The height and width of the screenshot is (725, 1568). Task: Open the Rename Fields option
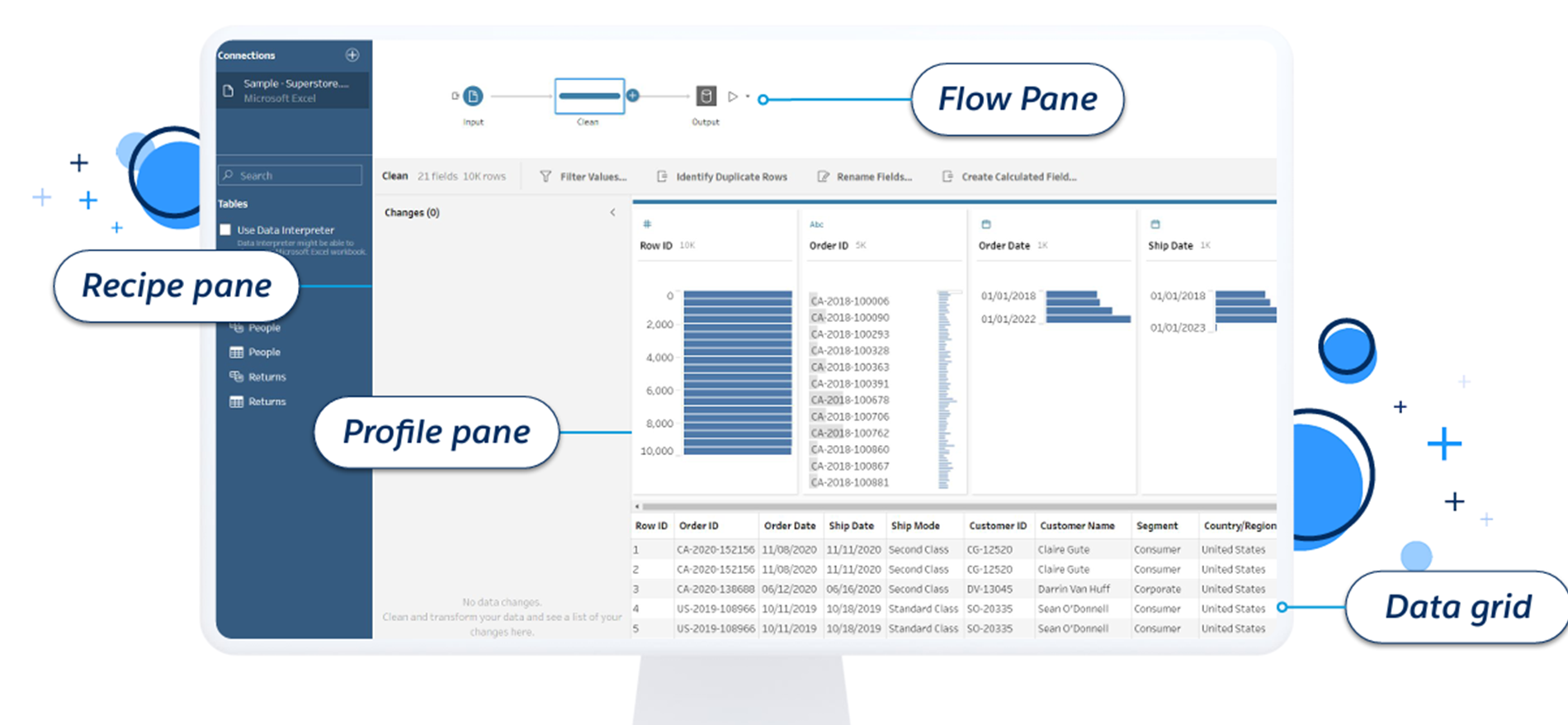click(x=865, y=177)
